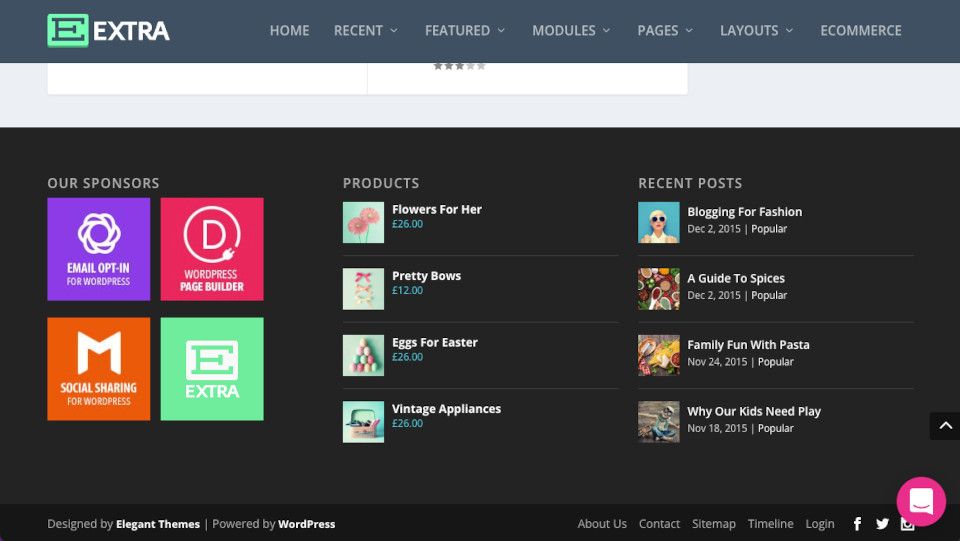
Task: Click the £12.00 price for Pretty Bows
Action: (407, 290)
